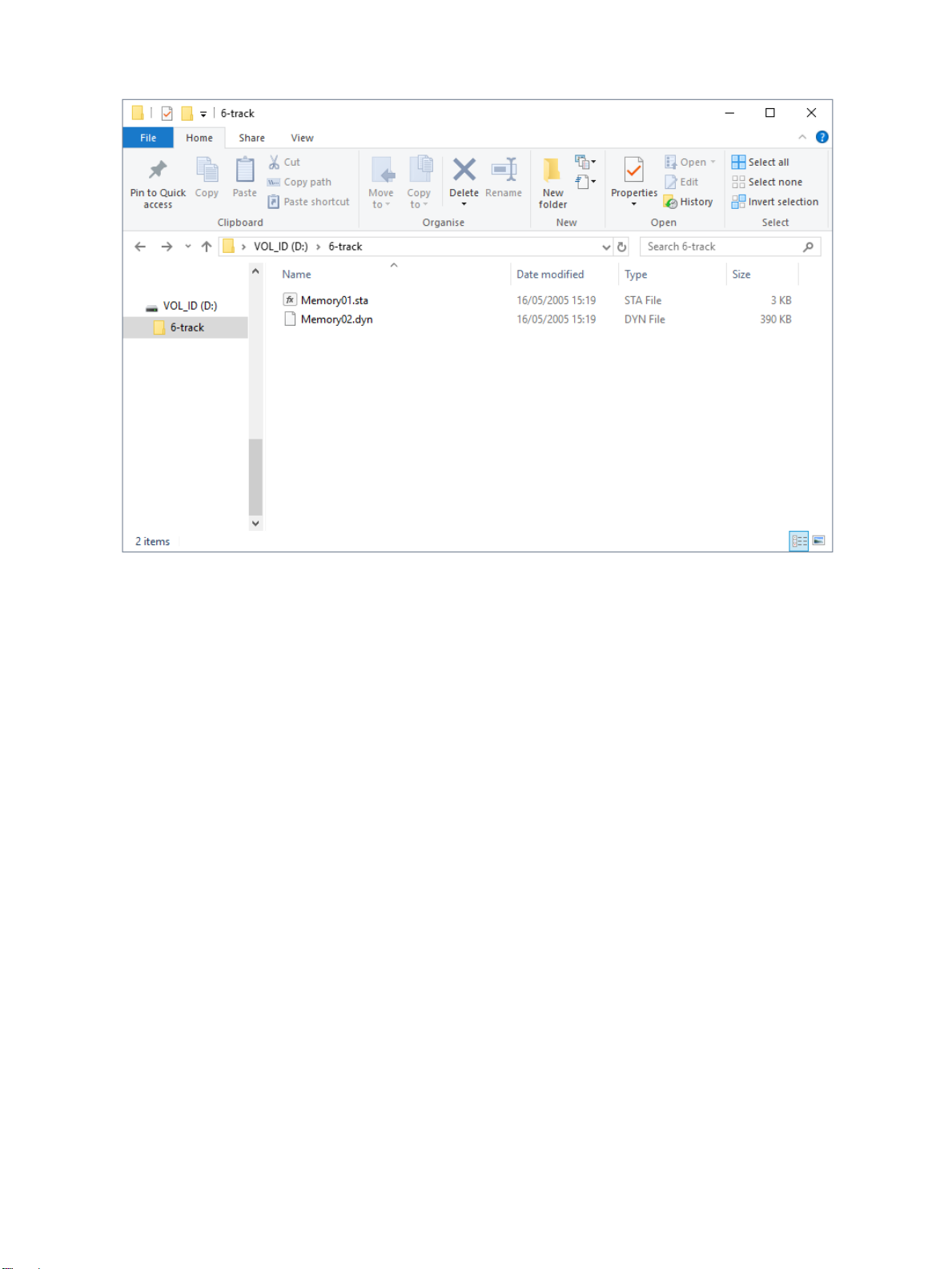This screenshot has height=1269, width=952.
Task: Switch to Details view in status bar
Action: pos(799,541)
